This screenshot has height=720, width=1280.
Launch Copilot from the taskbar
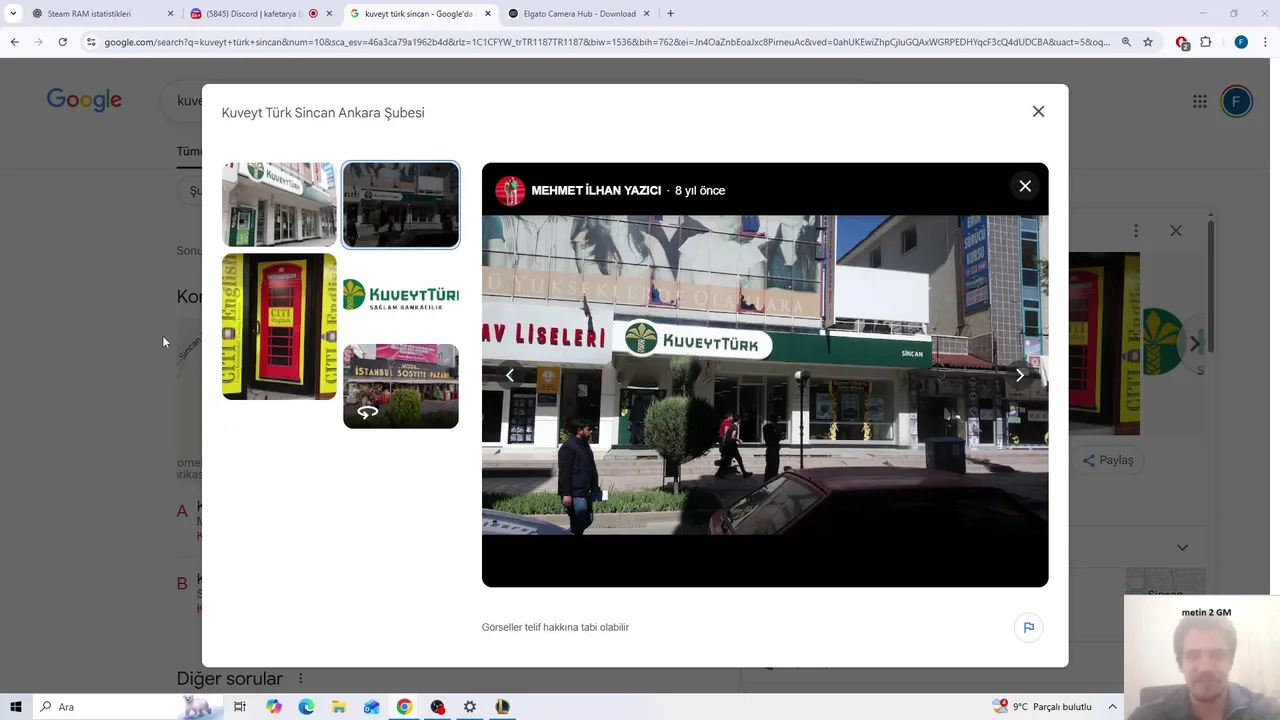coord(274,707)
